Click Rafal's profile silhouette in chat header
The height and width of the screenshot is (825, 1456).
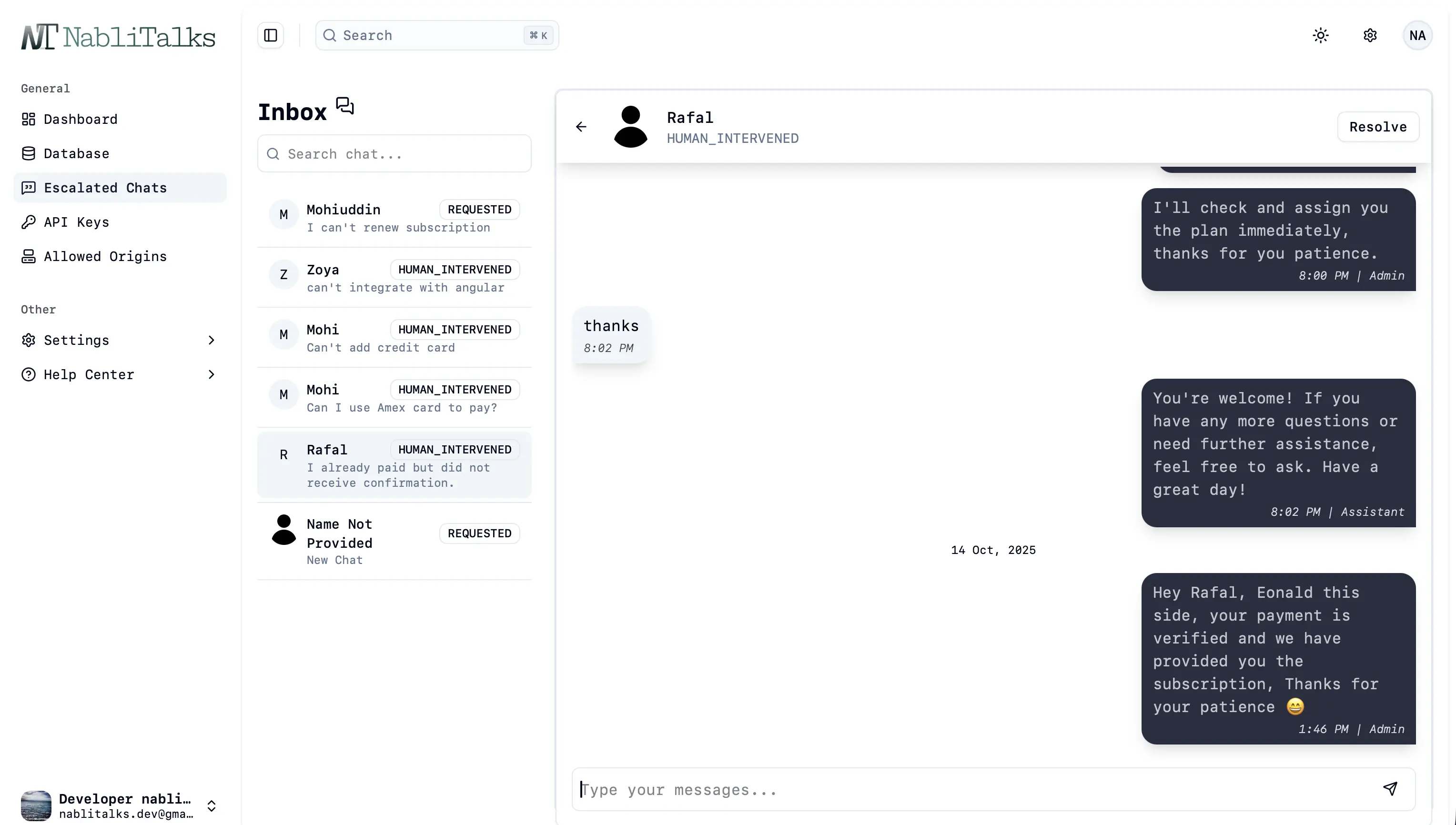pyautogui.click(x=630, y=126)
